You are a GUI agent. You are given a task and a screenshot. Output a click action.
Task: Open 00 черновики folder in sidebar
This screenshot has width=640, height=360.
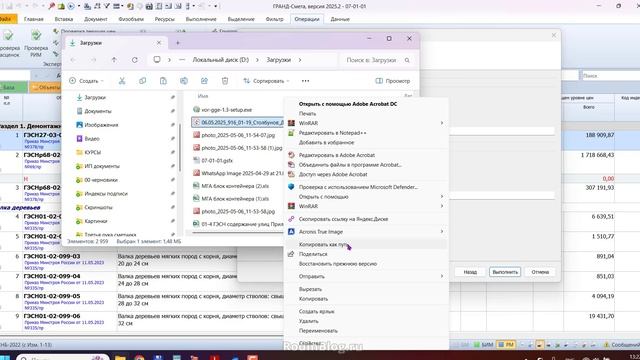coord(96,180)
